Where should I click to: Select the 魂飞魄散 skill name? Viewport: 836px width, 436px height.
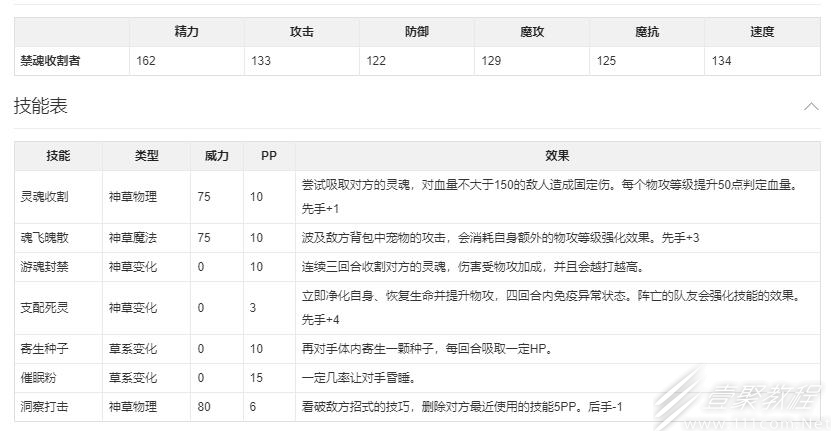coord(44,238)
